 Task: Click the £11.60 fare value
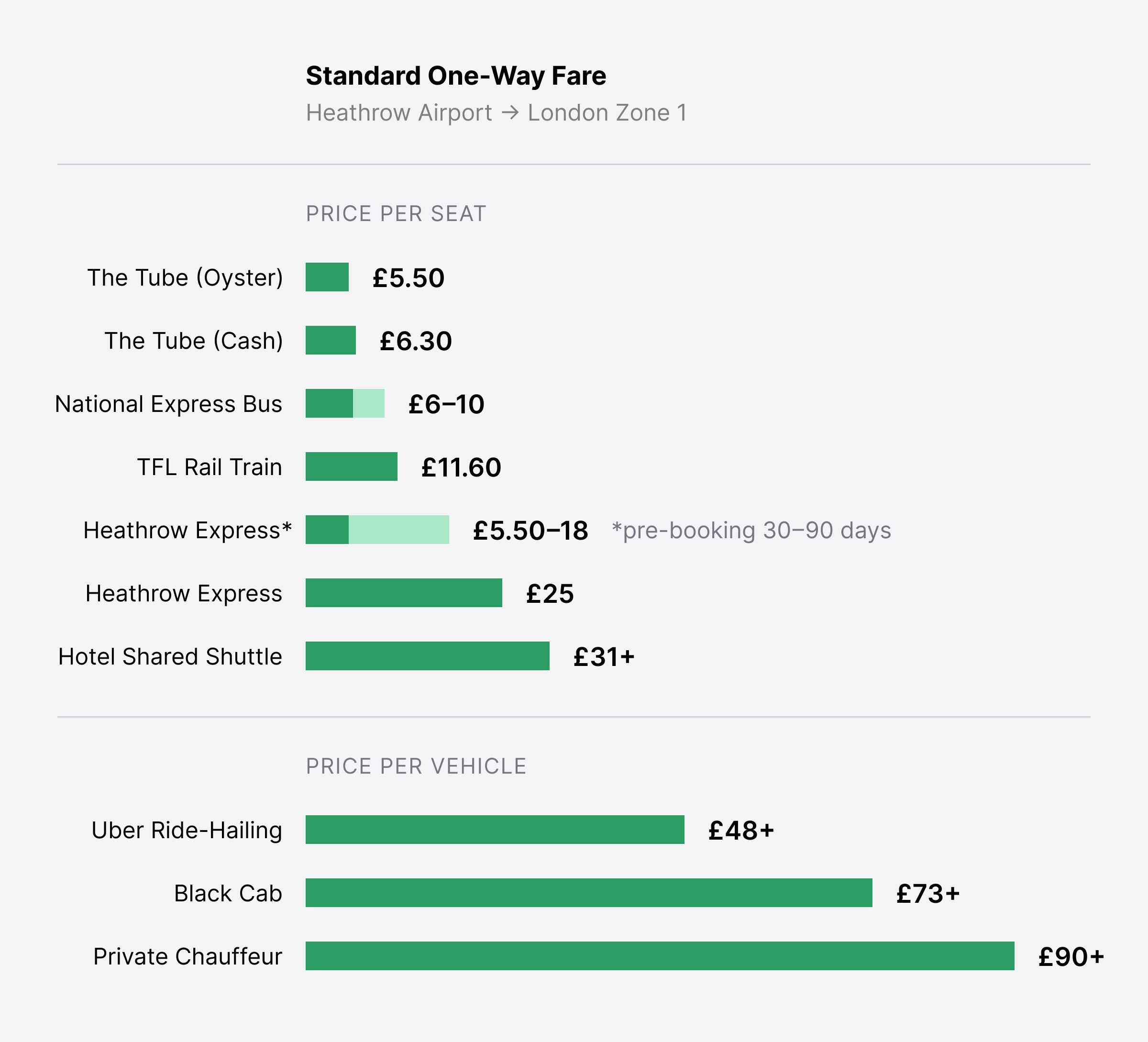point(461,468)
